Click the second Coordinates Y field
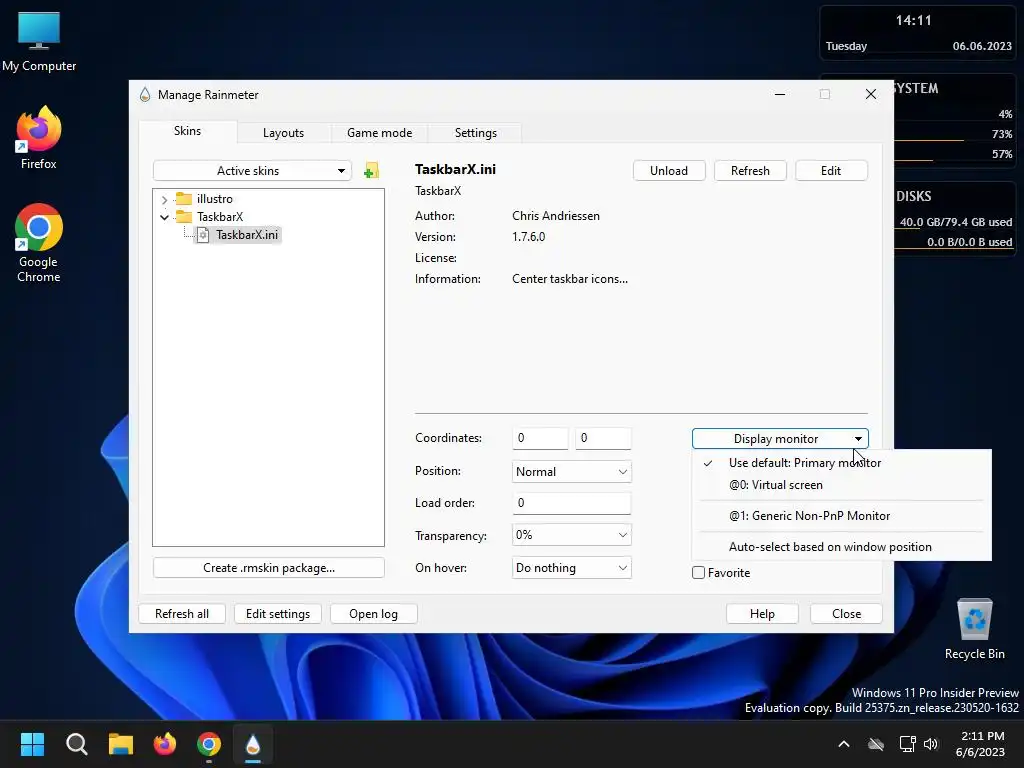The height and width of the screenshot is (768, 1024). [603, 438]
